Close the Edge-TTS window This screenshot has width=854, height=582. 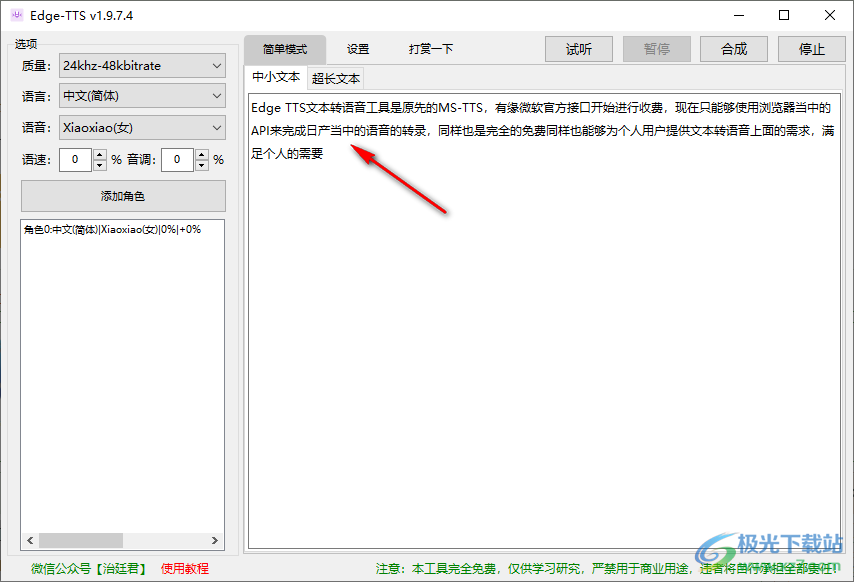(829, 15)
